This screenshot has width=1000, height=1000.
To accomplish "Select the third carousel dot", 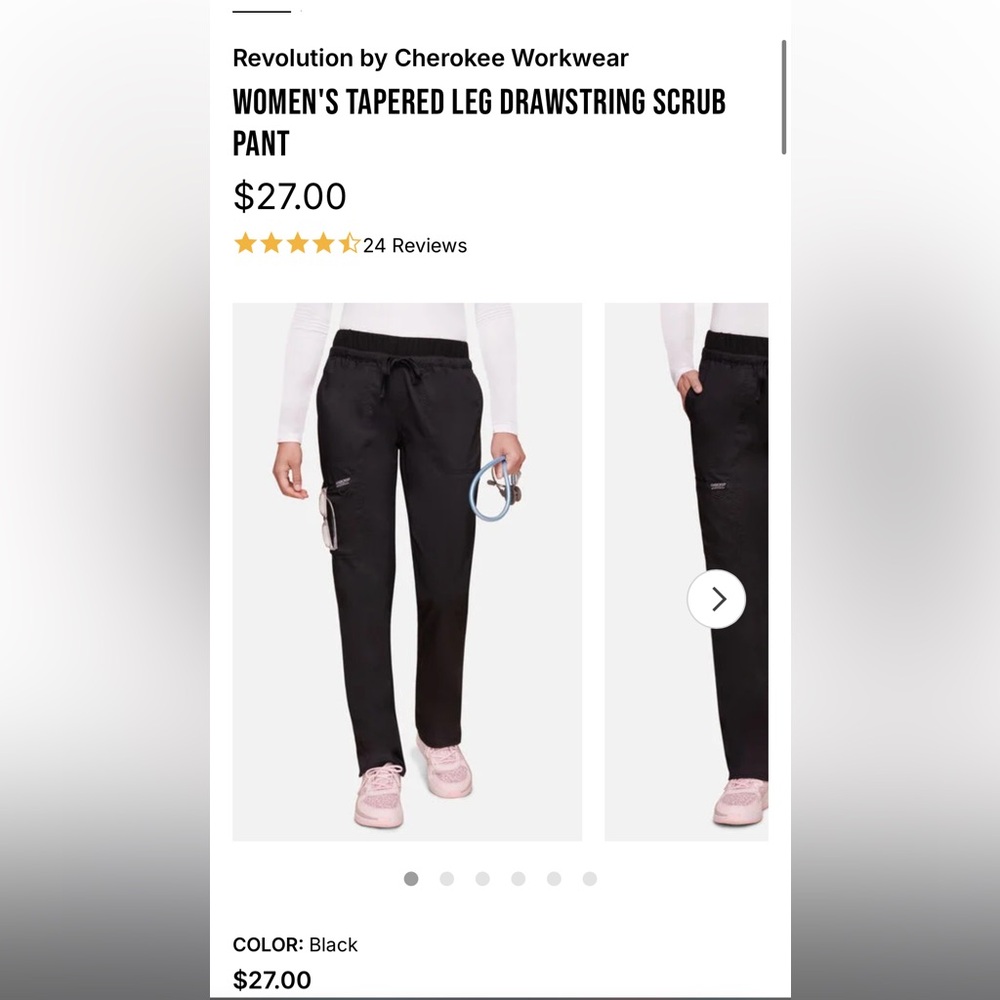I will click(483, 879).
